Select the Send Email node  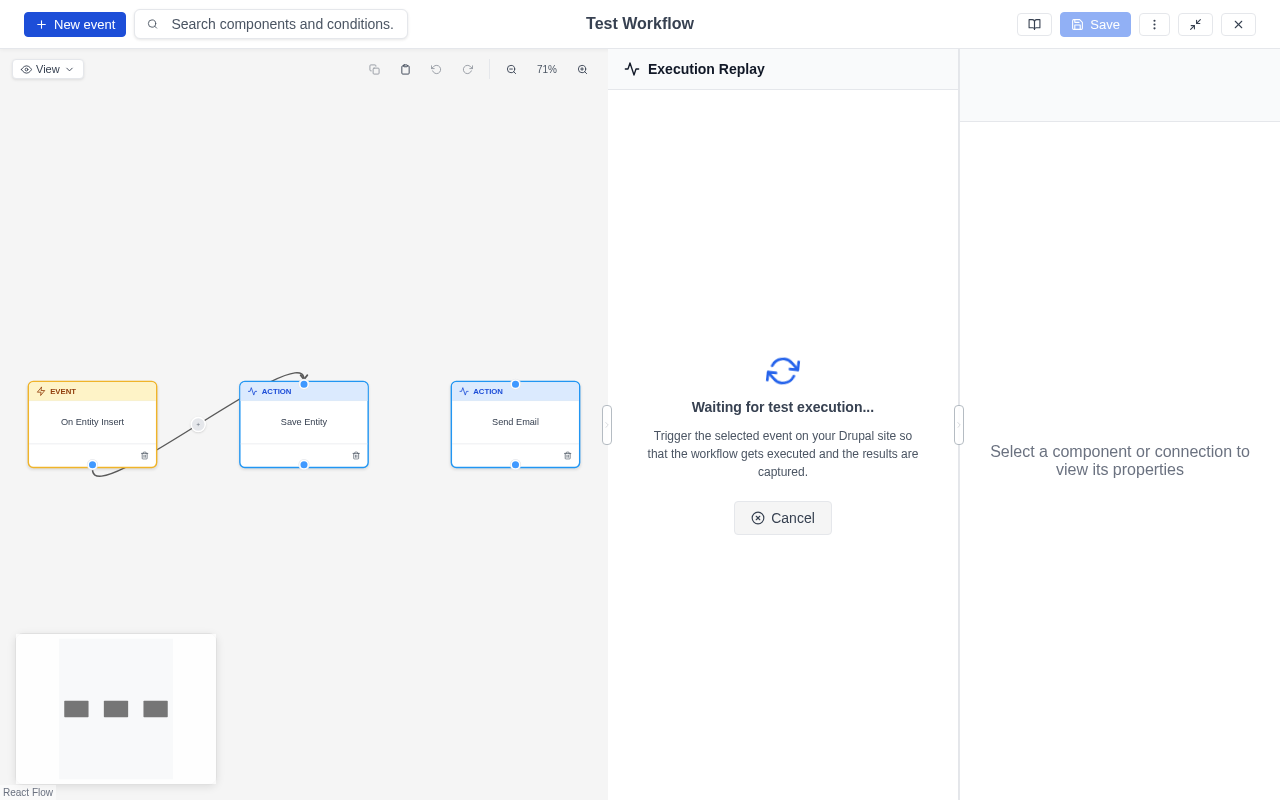pos(515,421)
